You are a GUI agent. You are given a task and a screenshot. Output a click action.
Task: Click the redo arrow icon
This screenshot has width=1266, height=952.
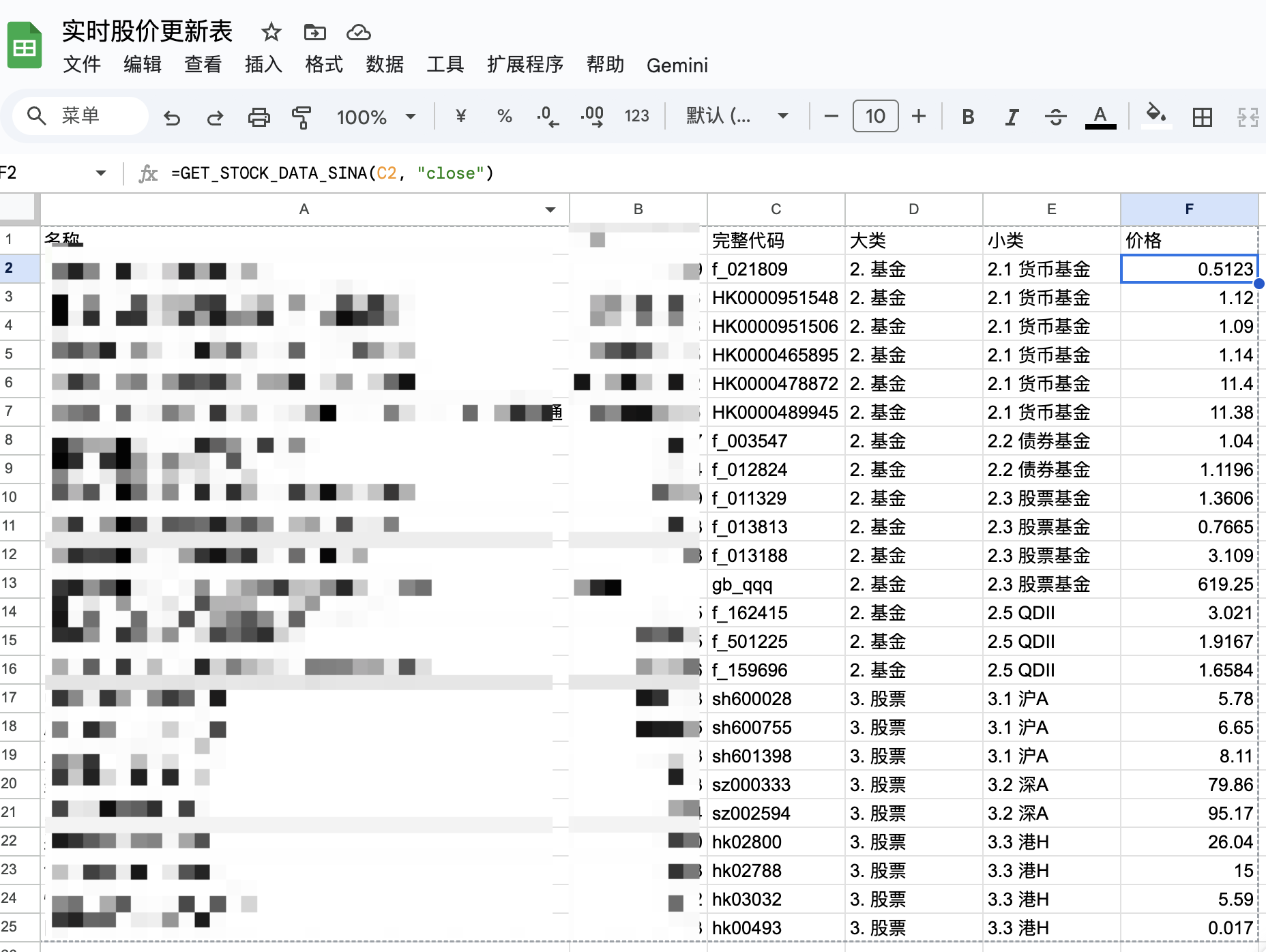point(215,117)
